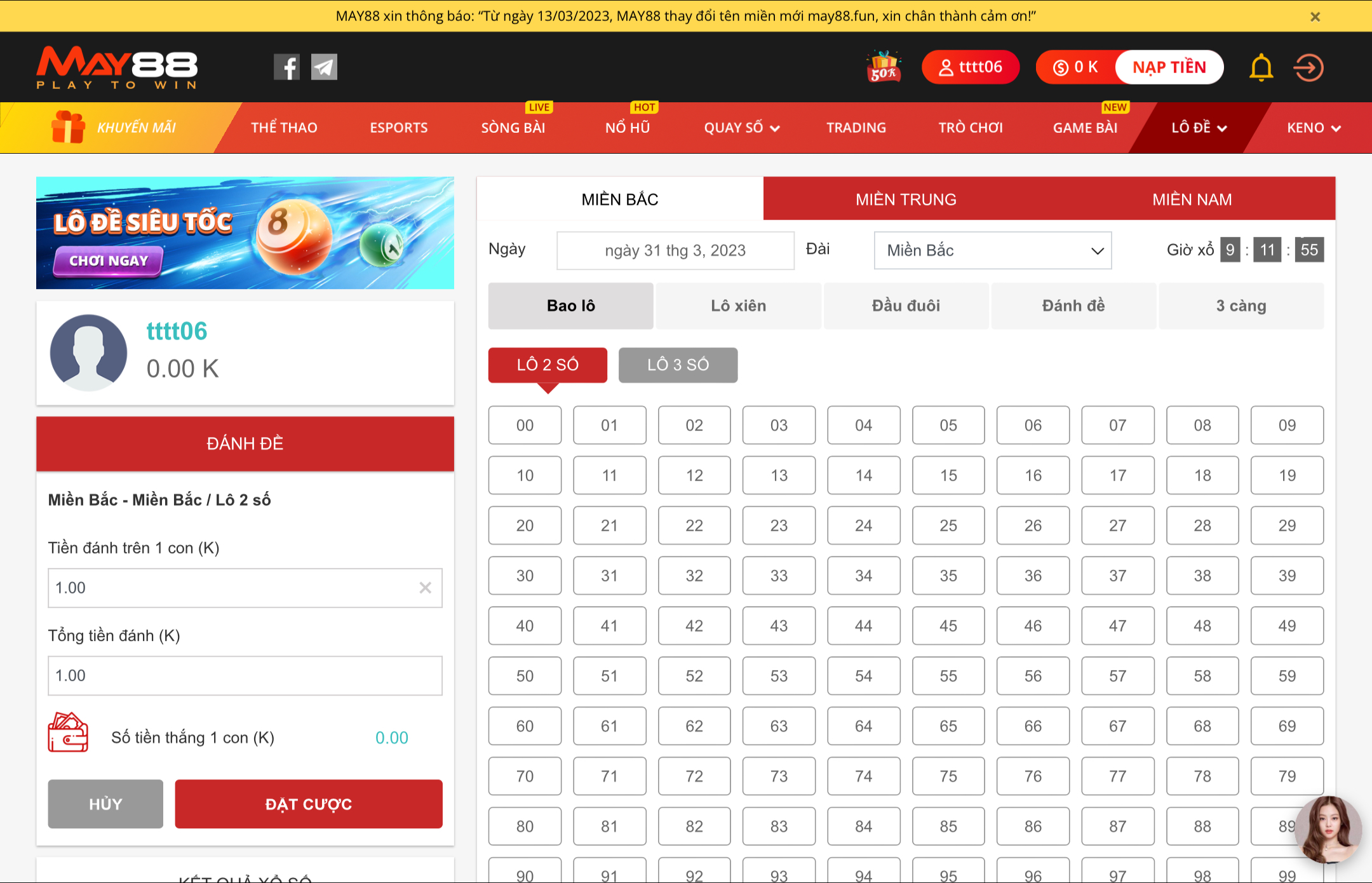
Task: Clear the bet amount with X icon
Action: [x=425, y=588]
